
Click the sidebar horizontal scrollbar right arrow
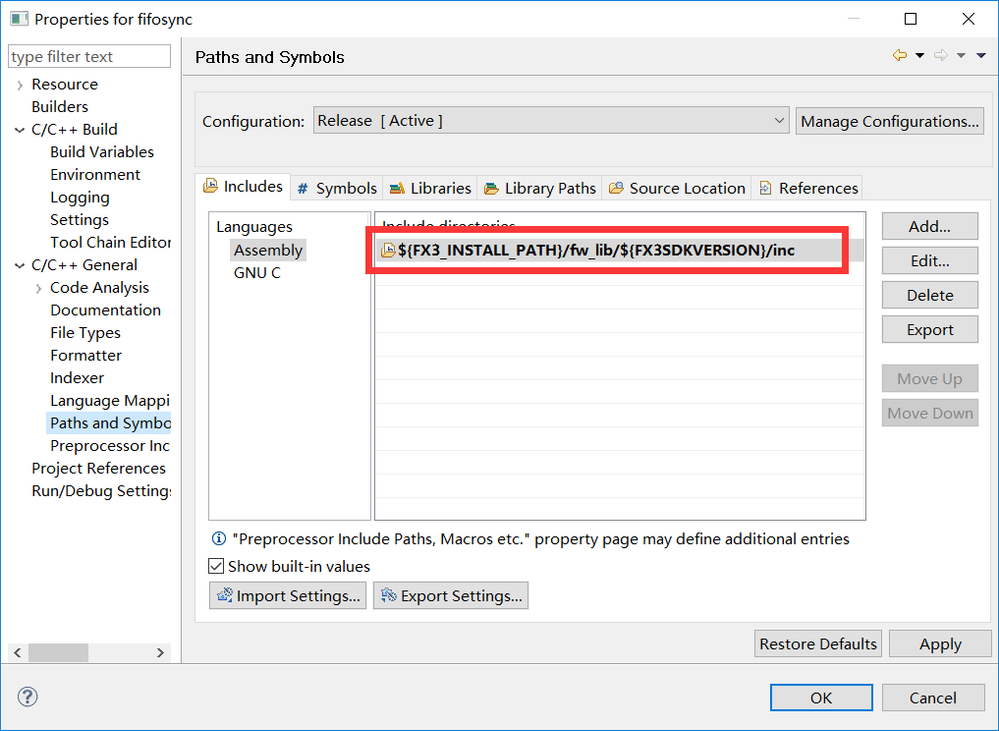(160, 652)
